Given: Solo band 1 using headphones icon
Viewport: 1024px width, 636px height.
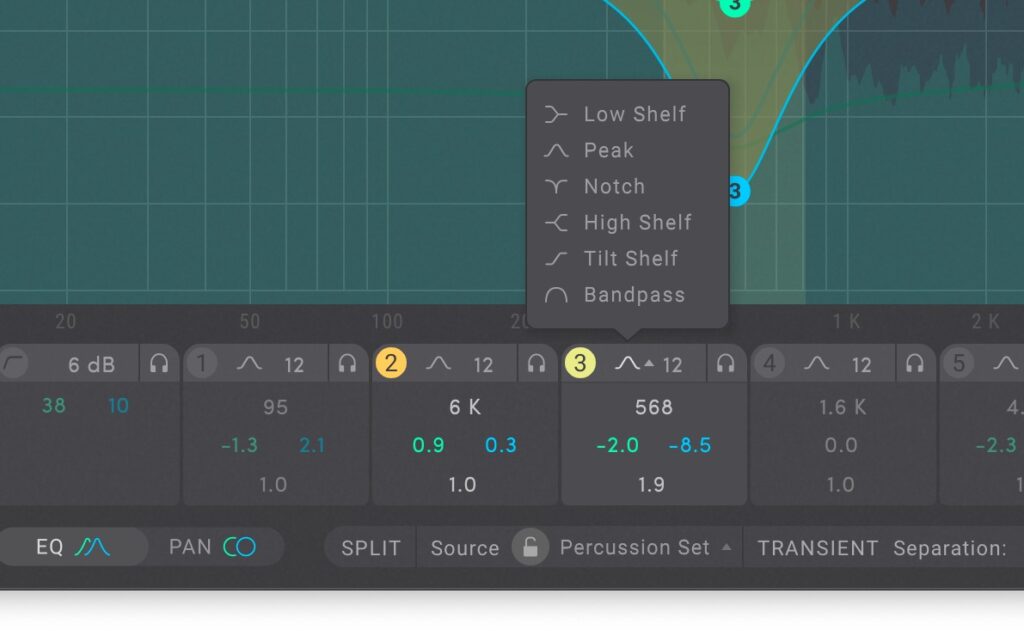Looking at the screenshot, I should pyautogui.click(x=347, y=364).
